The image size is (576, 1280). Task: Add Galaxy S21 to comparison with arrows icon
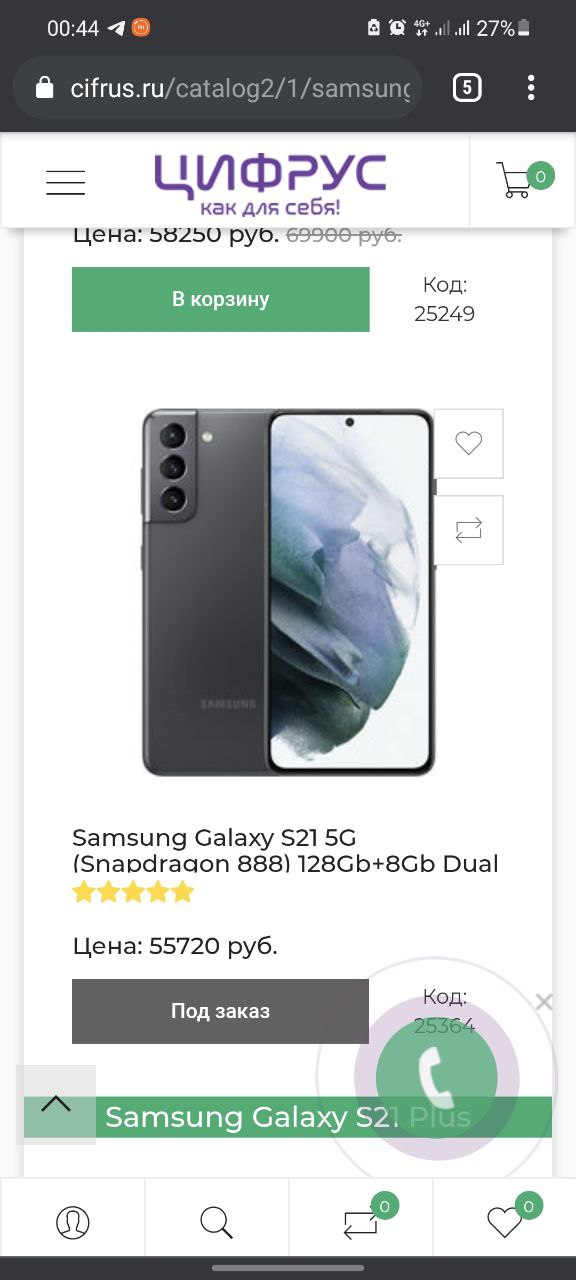[x=469, y=530]
